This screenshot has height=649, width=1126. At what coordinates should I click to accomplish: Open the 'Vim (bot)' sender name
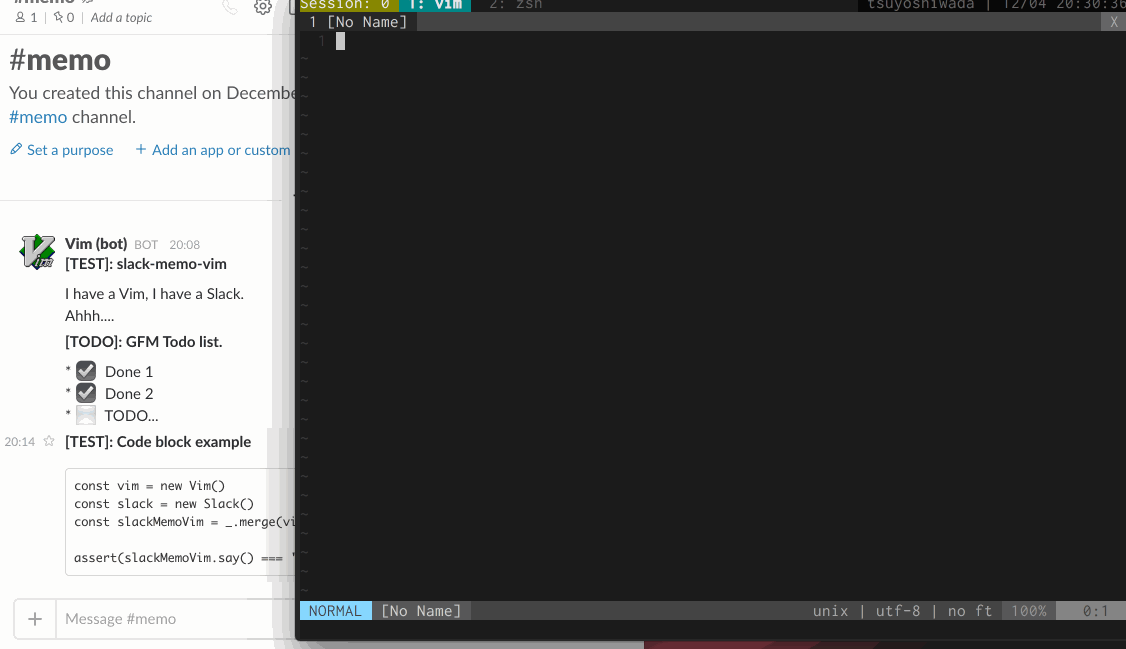[x=96, y=243]
